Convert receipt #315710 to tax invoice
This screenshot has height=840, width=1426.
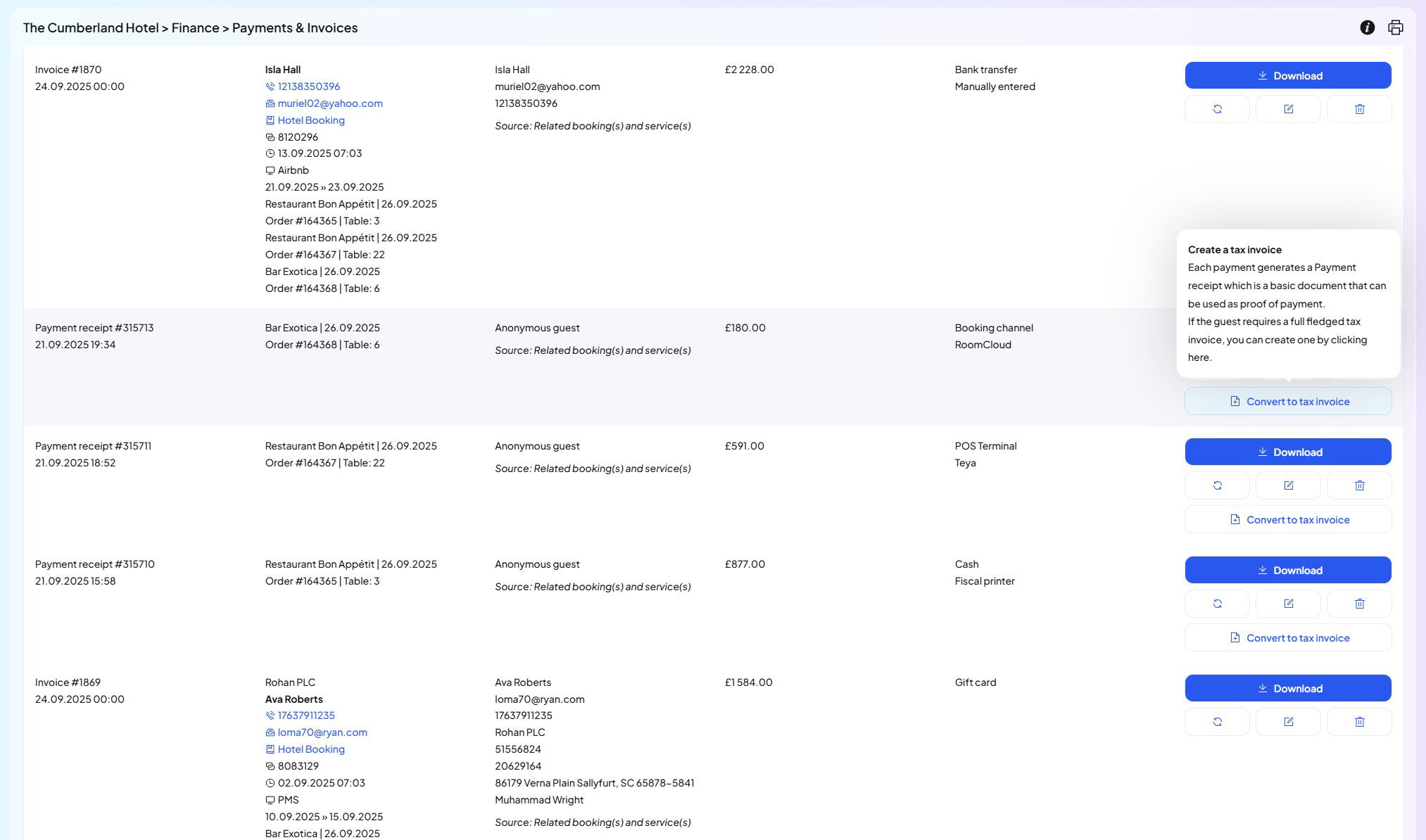[x=1287, y=637]
